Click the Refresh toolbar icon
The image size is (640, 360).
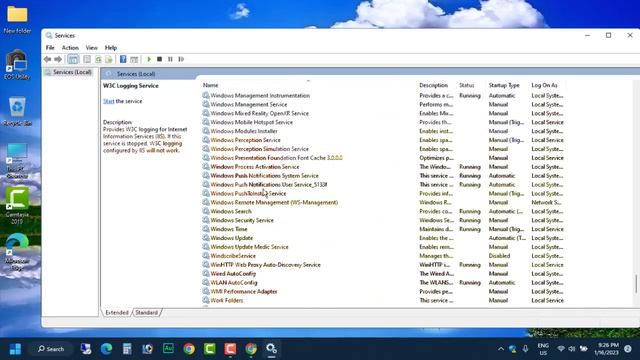click(98, 59)
